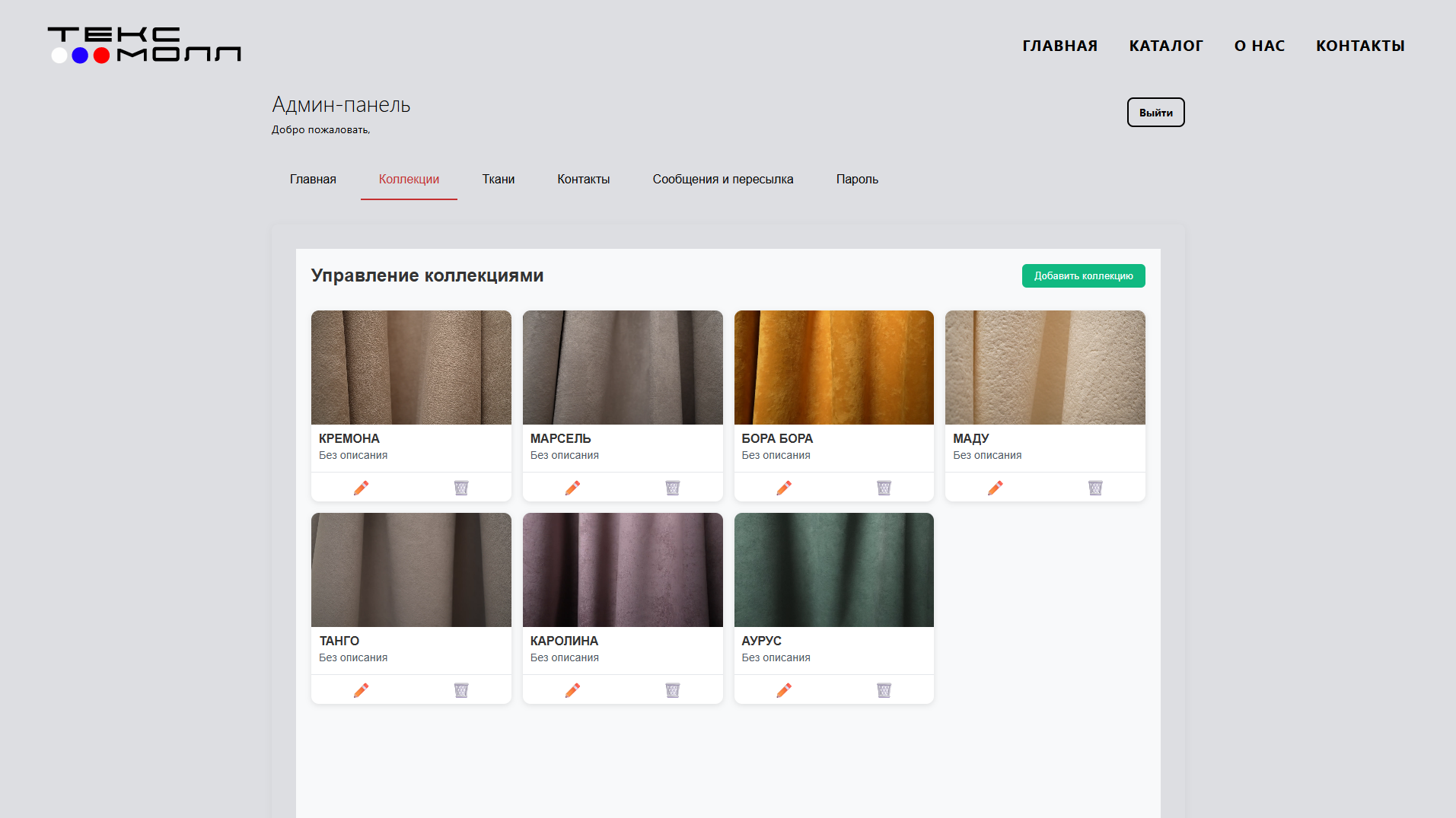Select the БОРА БОРА title text

[x=777, y=438]
